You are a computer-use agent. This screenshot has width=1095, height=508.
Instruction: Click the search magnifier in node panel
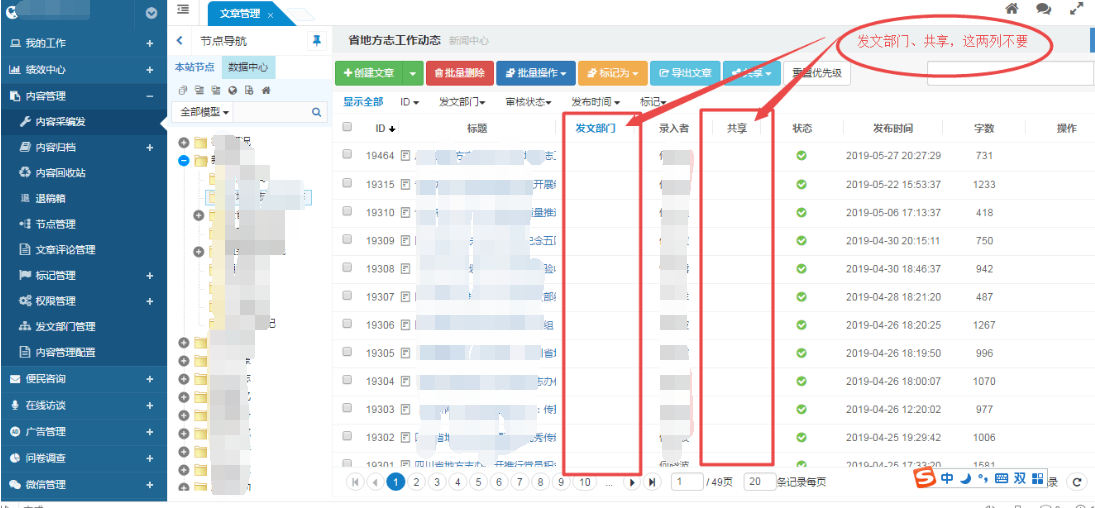click(x=317, y=113)
